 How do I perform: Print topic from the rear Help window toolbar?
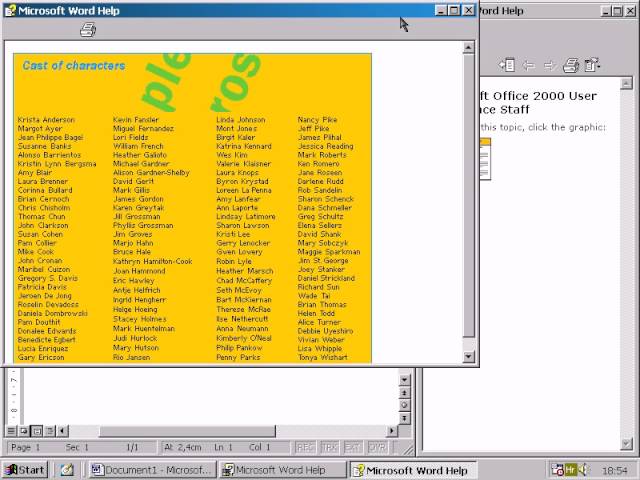pyautogui.click(x=571, y=65)
